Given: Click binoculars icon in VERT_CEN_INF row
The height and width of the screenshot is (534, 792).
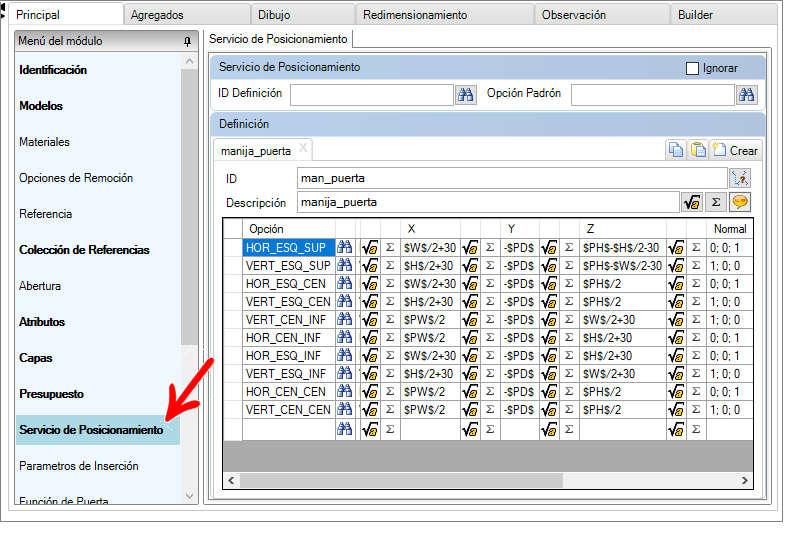Looking at the screenshot, I should (345, 319).
